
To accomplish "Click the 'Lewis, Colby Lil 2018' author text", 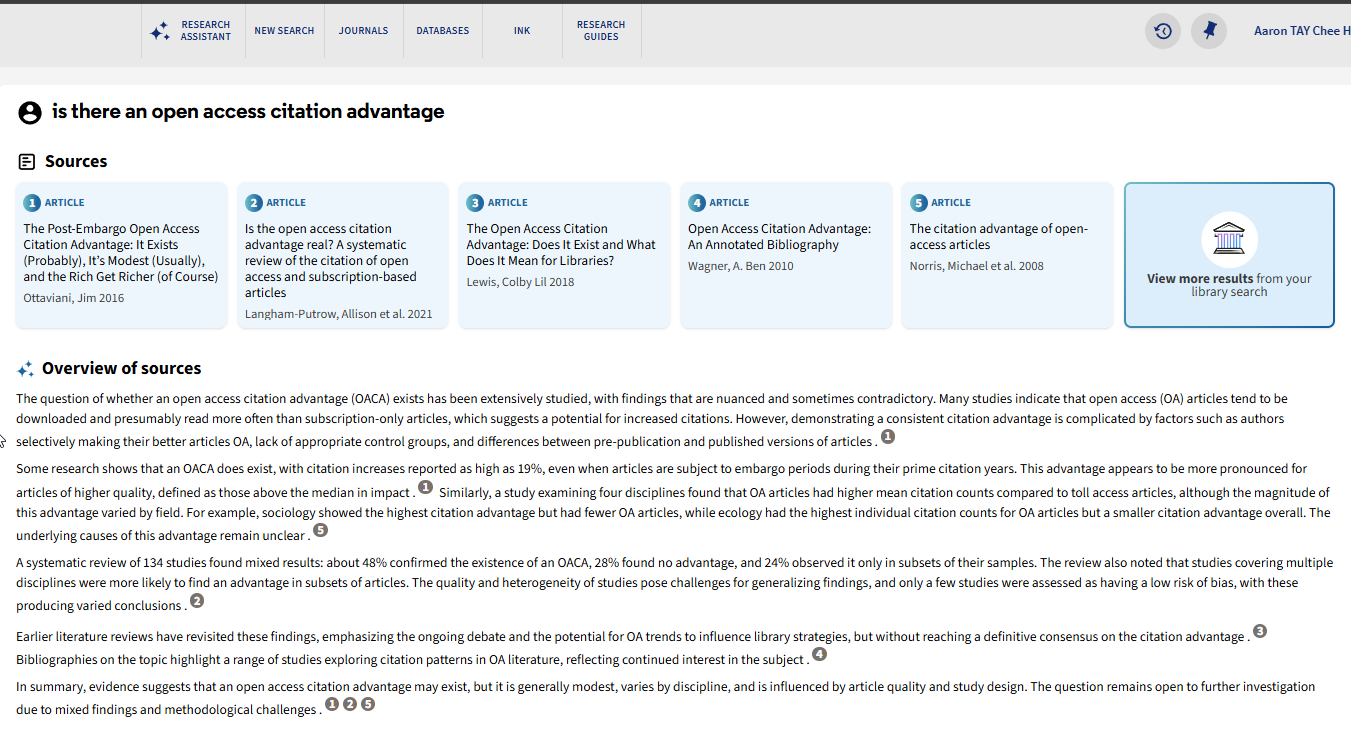I will [x=521, y=282].
